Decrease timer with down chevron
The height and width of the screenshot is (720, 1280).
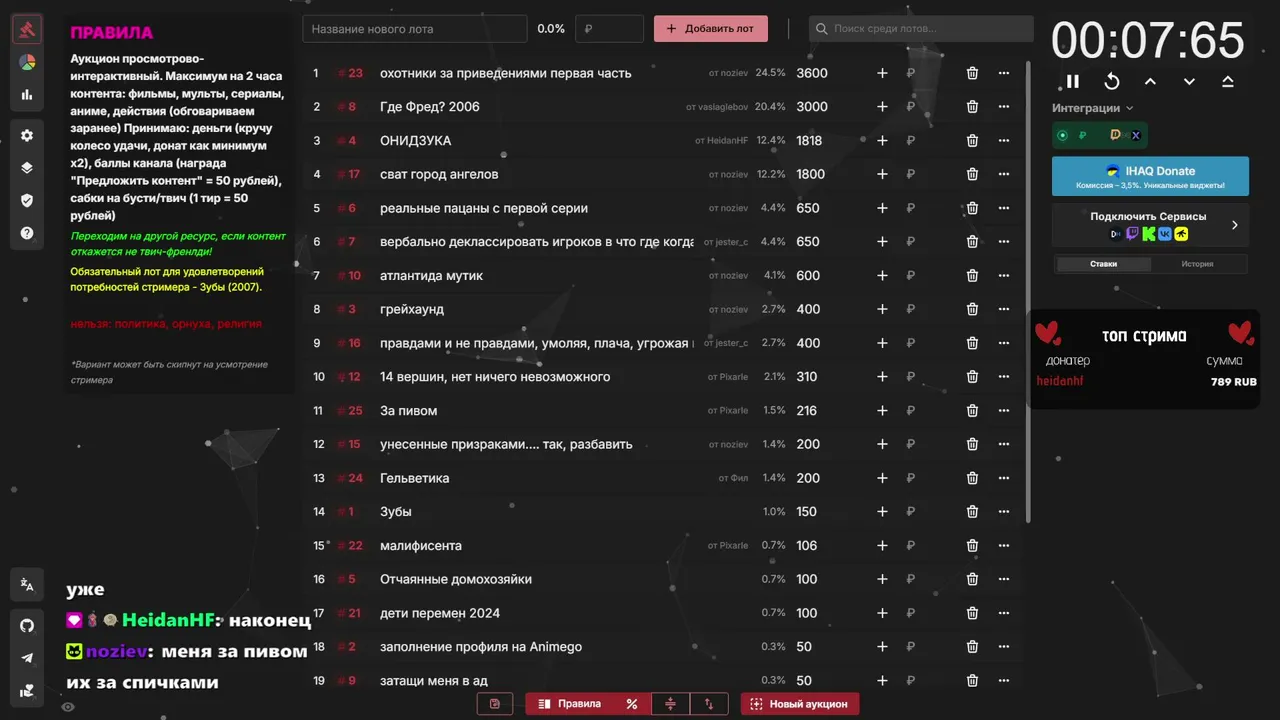(1189, 82)
